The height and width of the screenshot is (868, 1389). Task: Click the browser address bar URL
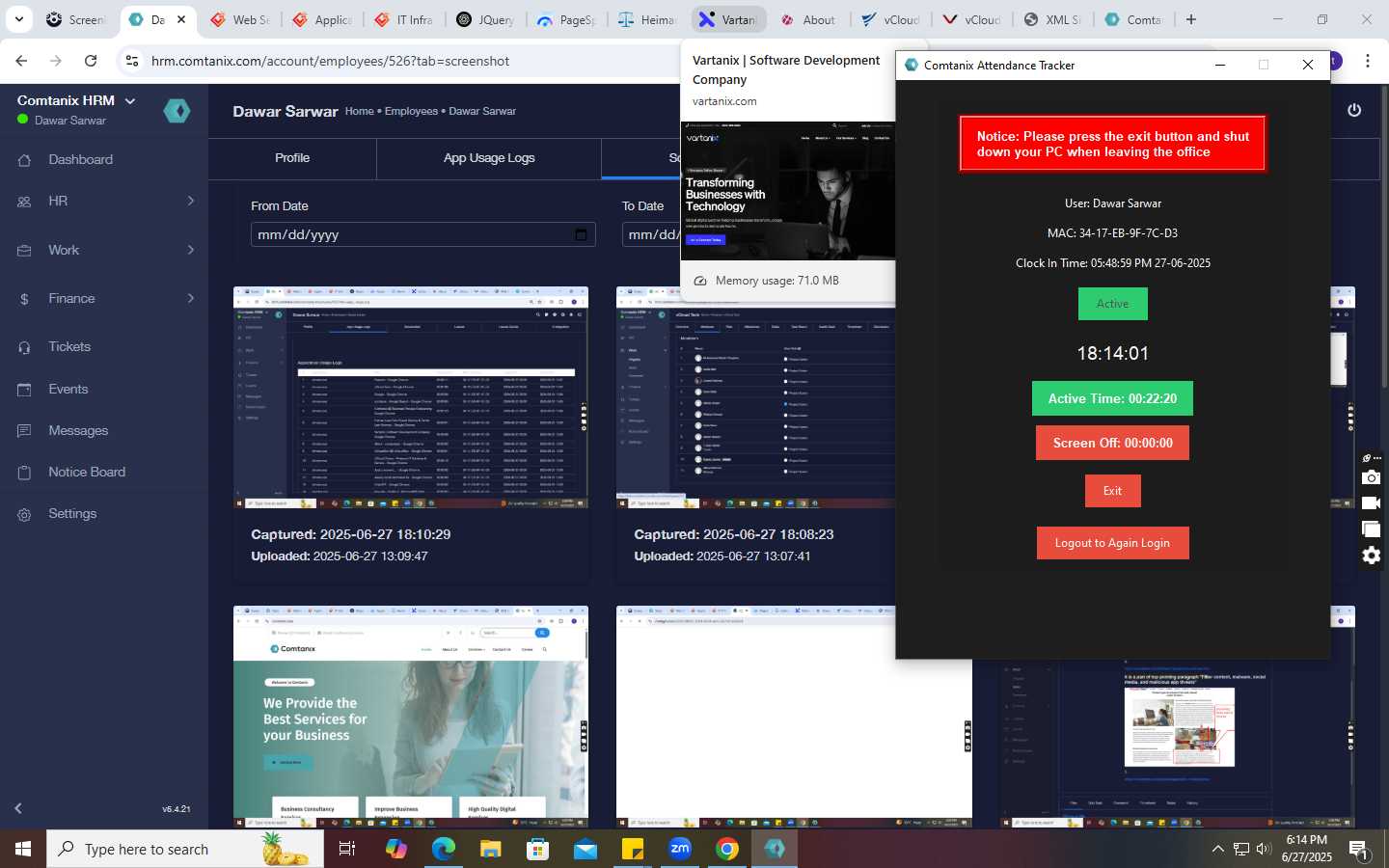(330, 61)
